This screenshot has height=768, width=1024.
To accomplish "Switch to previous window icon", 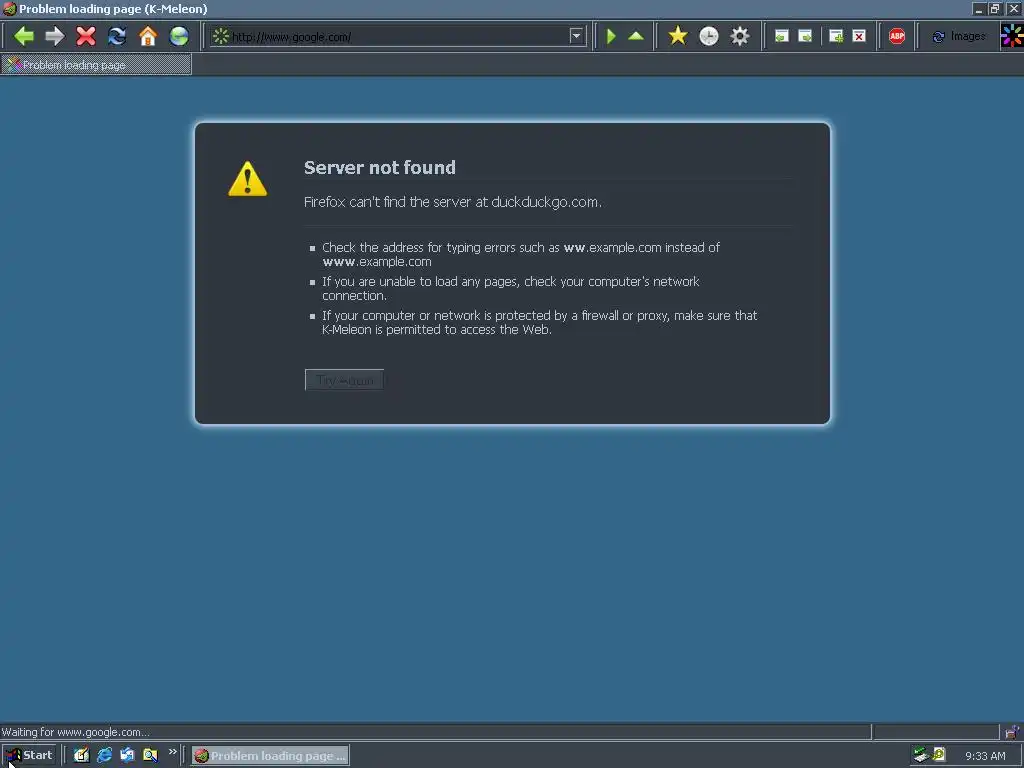I will point(781,36).
